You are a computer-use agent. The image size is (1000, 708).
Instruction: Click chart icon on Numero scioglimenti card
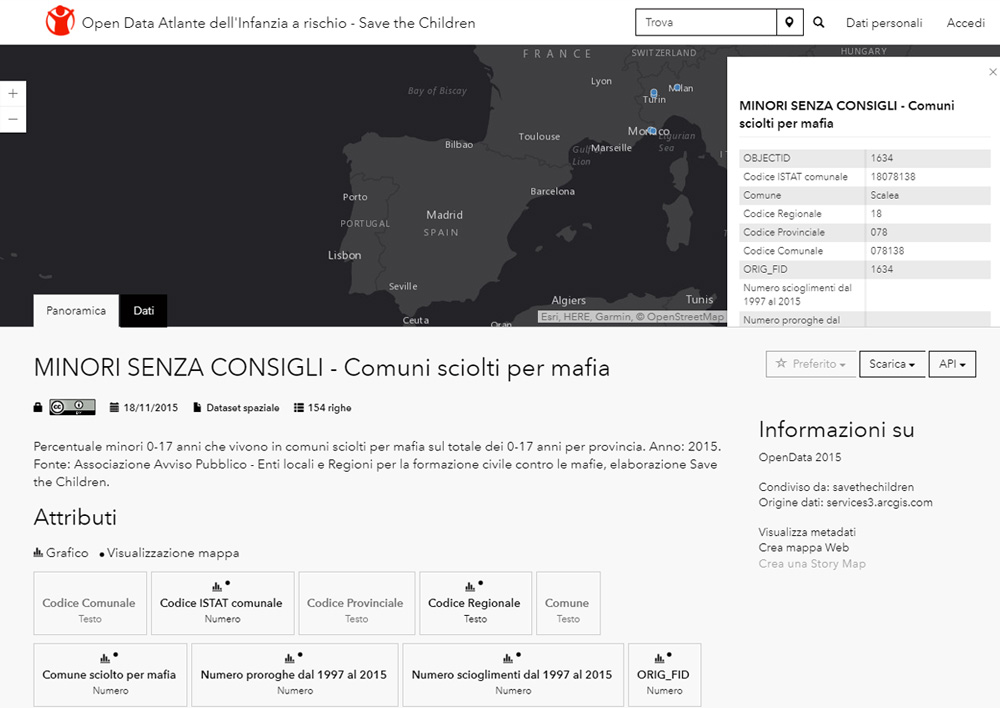508,658
